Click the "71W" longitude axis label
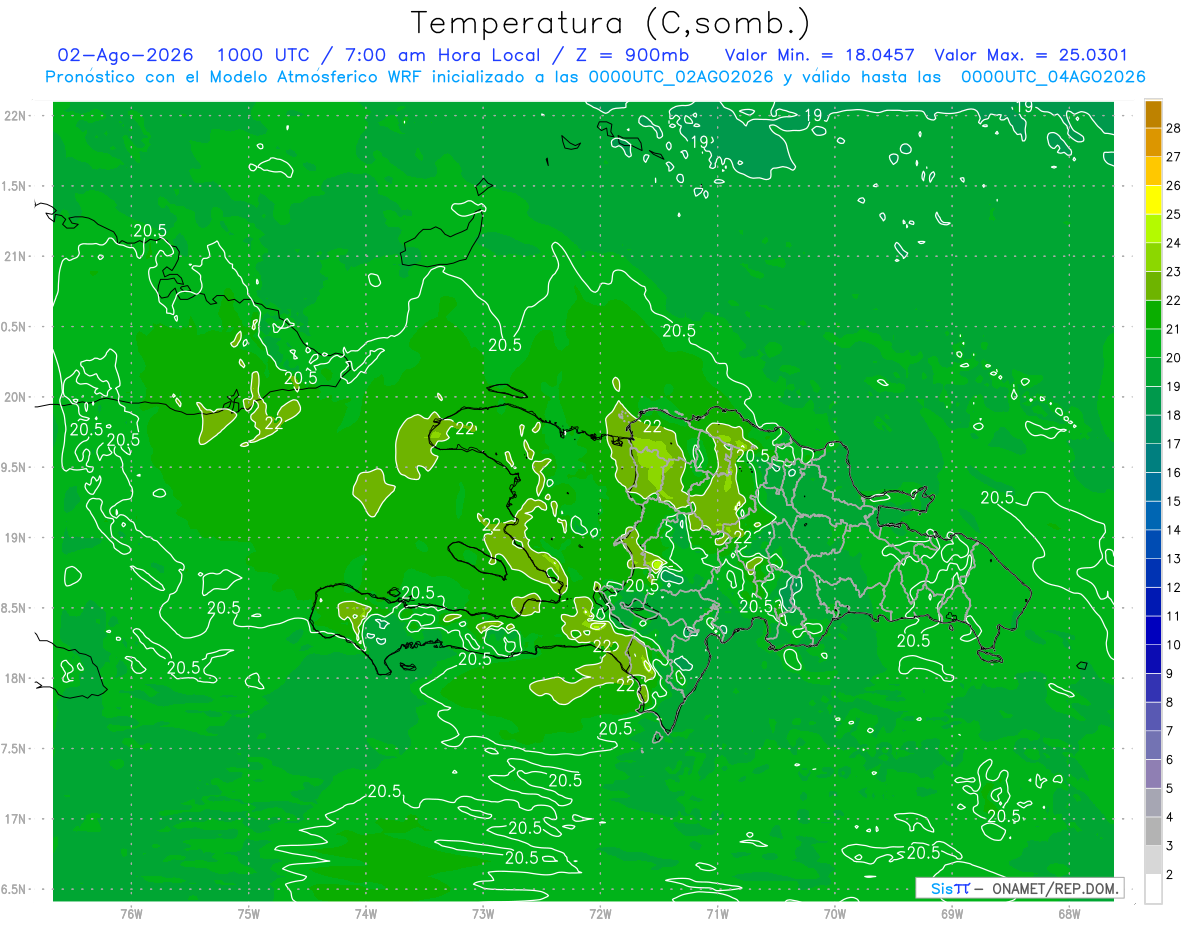1200x927 pixels. pyautogui.click(x=718, y=913)
